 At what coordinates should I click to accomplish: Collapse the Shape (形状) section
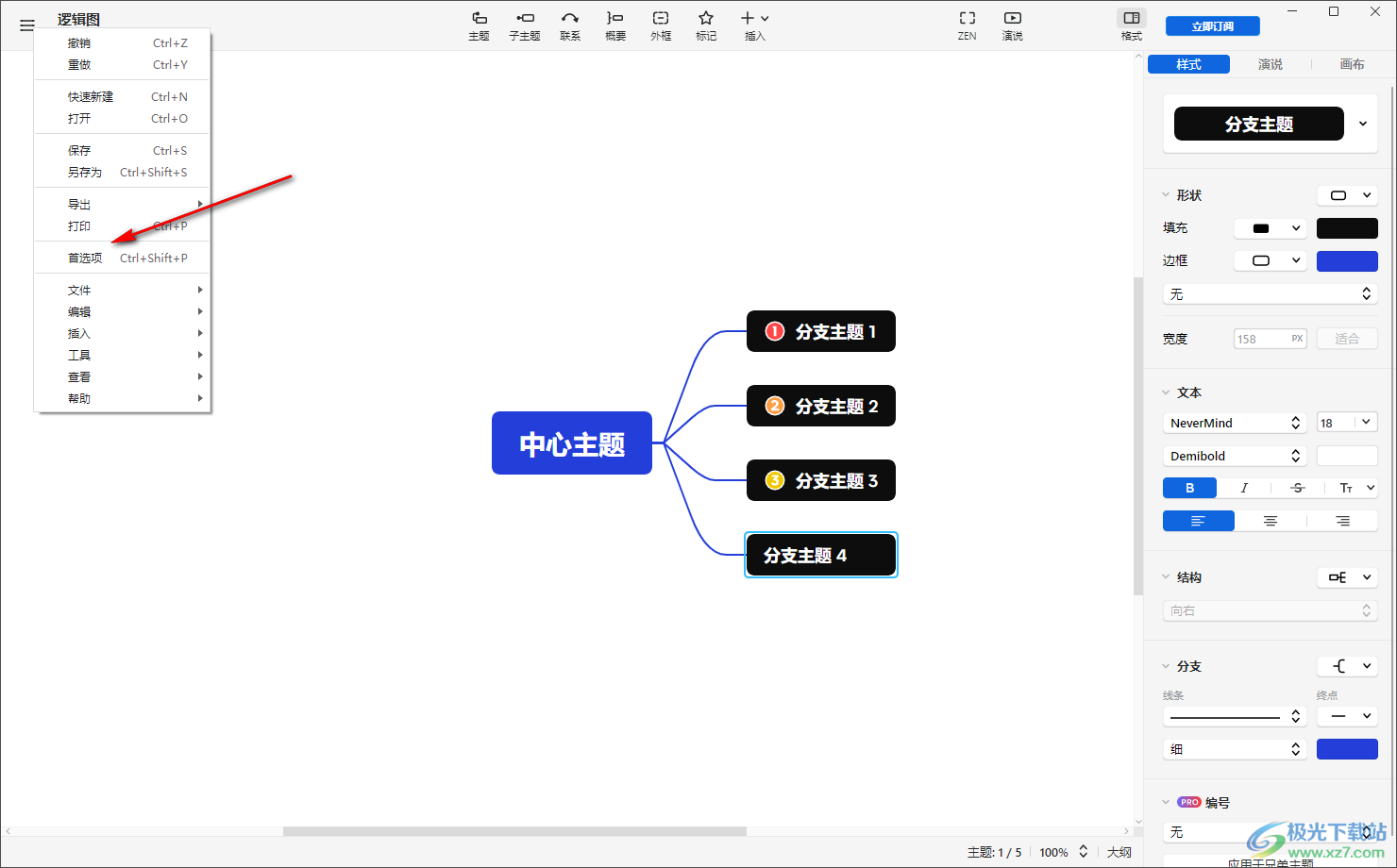pyautogui.click(x=1166, y=195)
